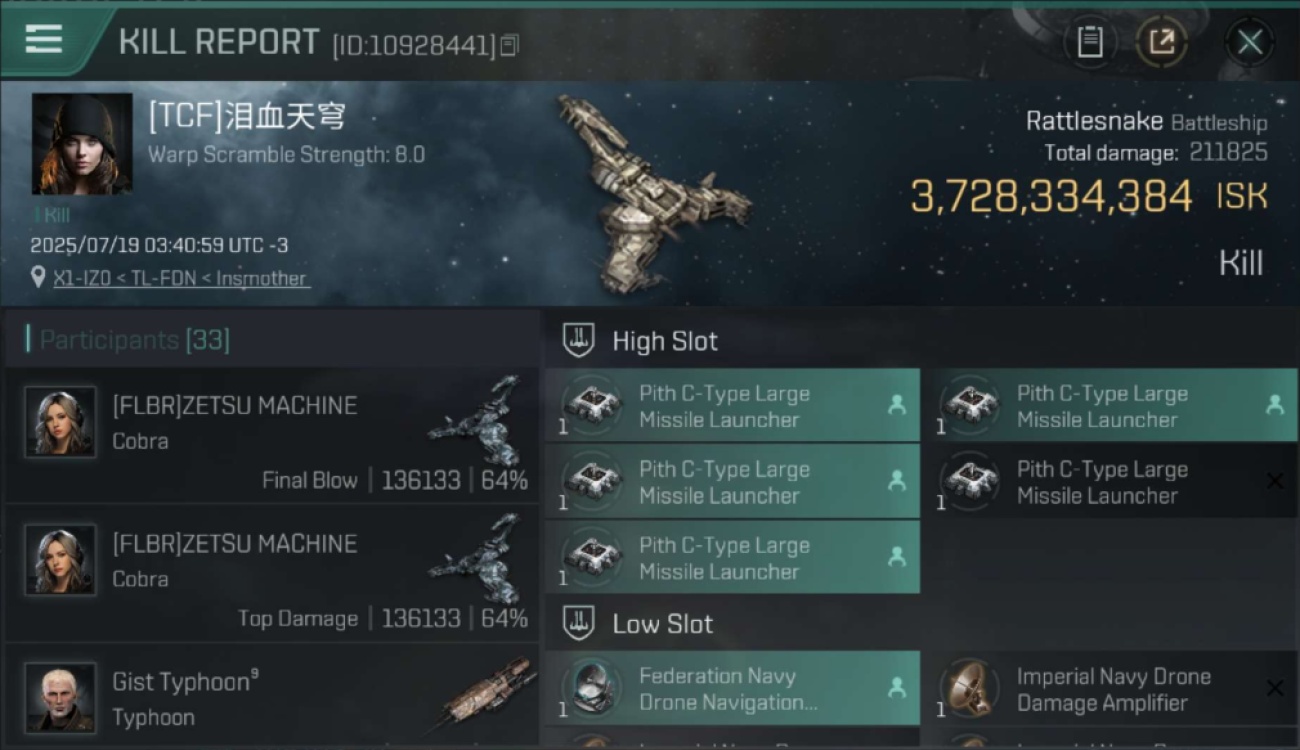Click the Low Slot section header icon
The width and height of the screenshot is (1300, 750).
(579, 623)
